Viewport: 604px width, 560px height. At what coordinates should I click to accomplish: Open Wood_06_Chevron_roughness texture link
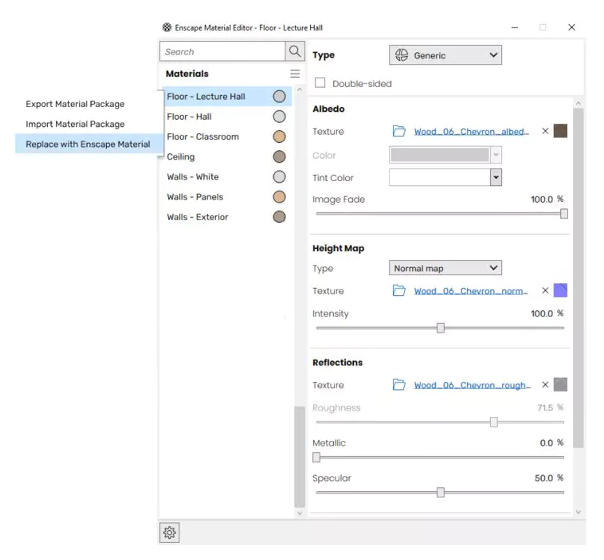coord(472,385)
